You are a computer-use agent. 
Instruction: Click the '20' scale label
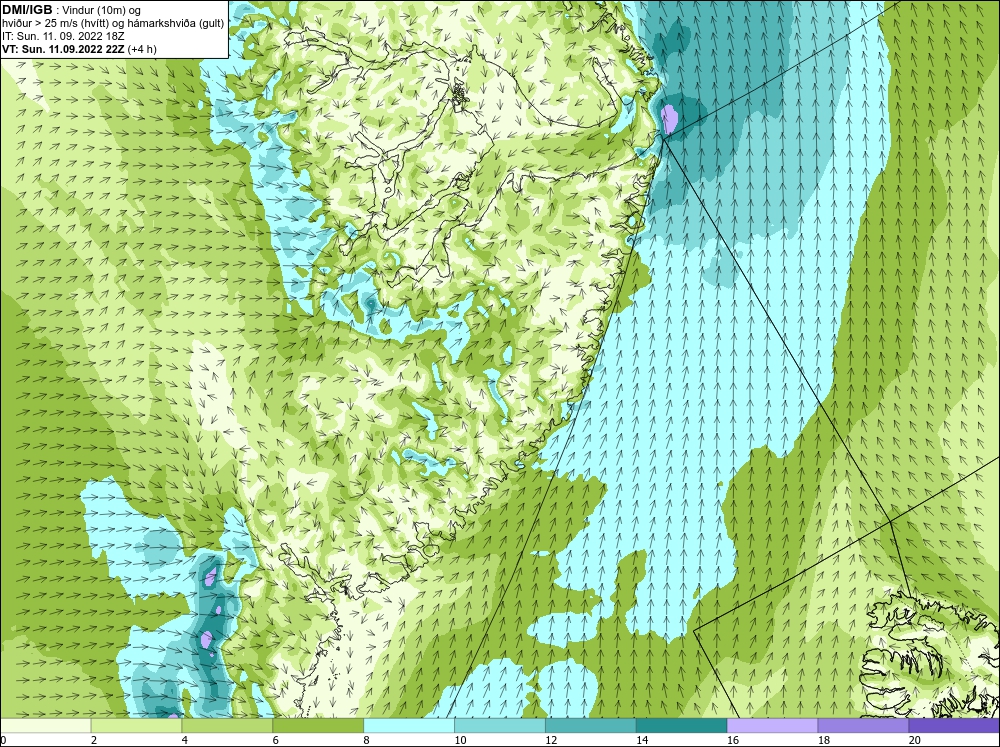point(915,740)
